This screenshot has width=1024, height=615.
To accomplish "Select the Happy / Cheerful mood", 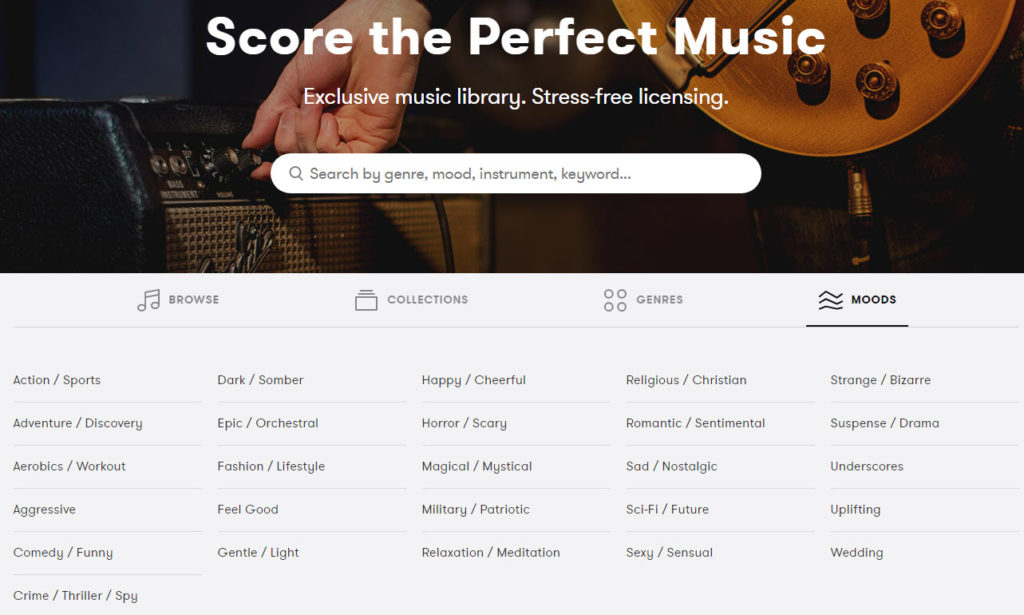I will click(473, 380).
